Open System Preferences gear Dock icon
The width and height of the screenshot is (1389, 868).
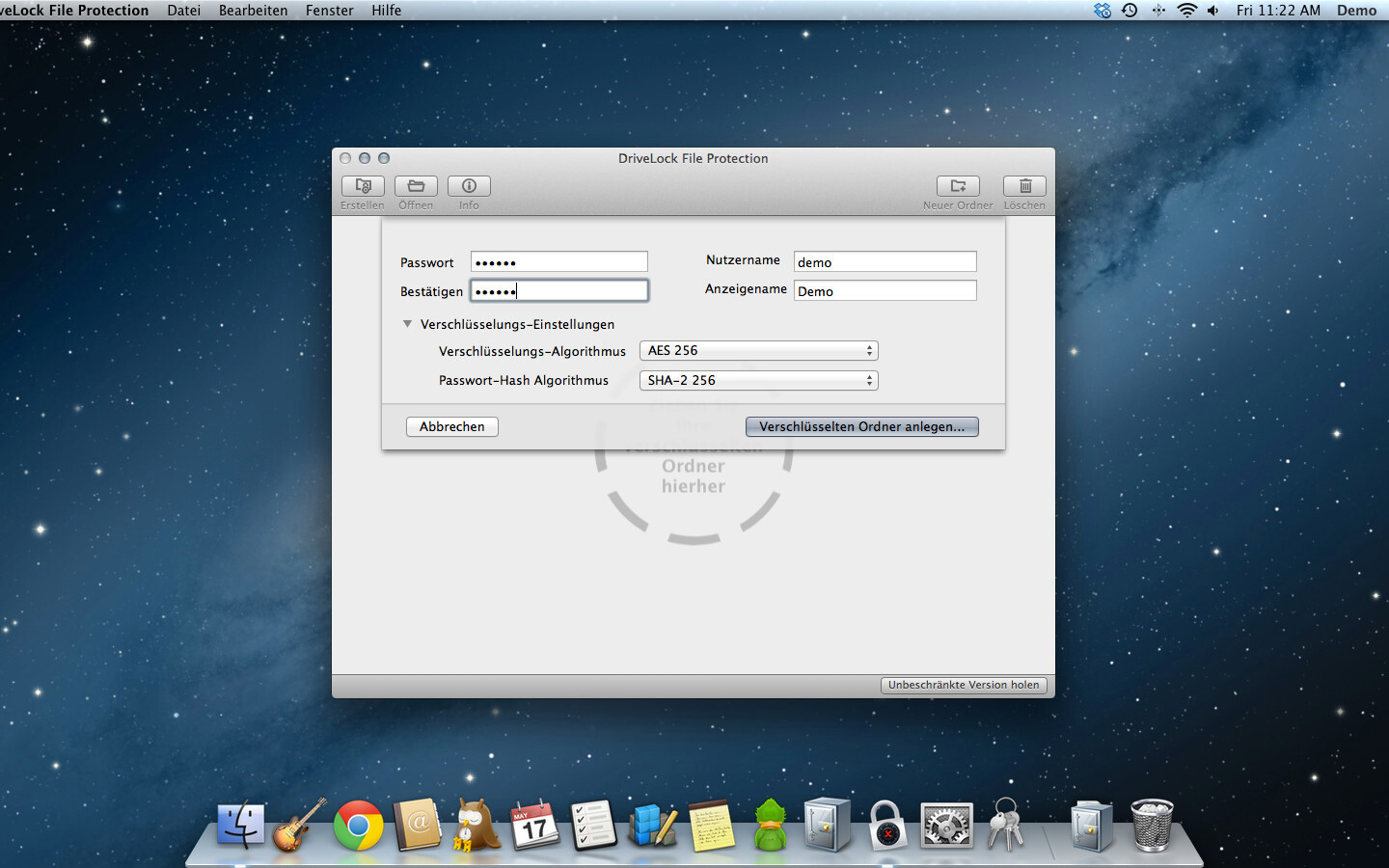946,826
